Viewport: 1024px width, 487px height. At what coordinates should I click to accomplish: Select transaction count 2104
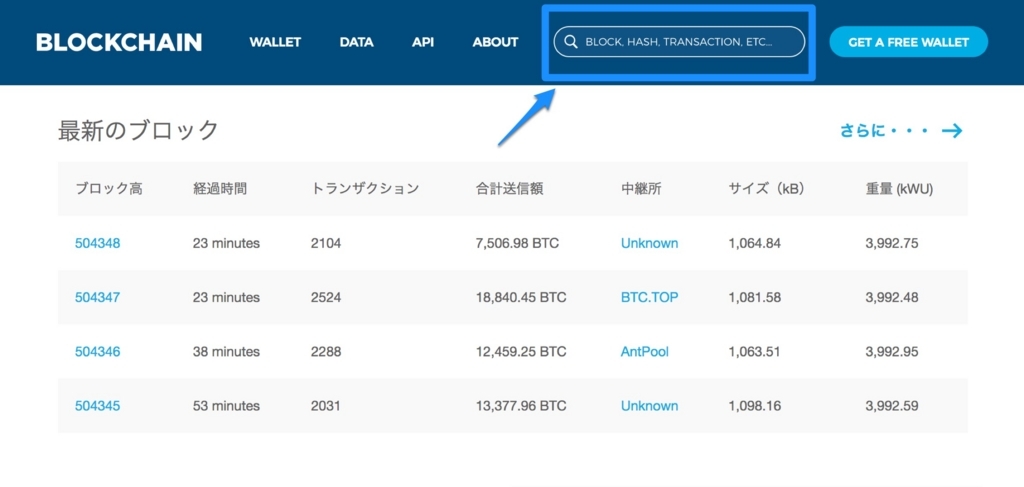tap(326, 244)
